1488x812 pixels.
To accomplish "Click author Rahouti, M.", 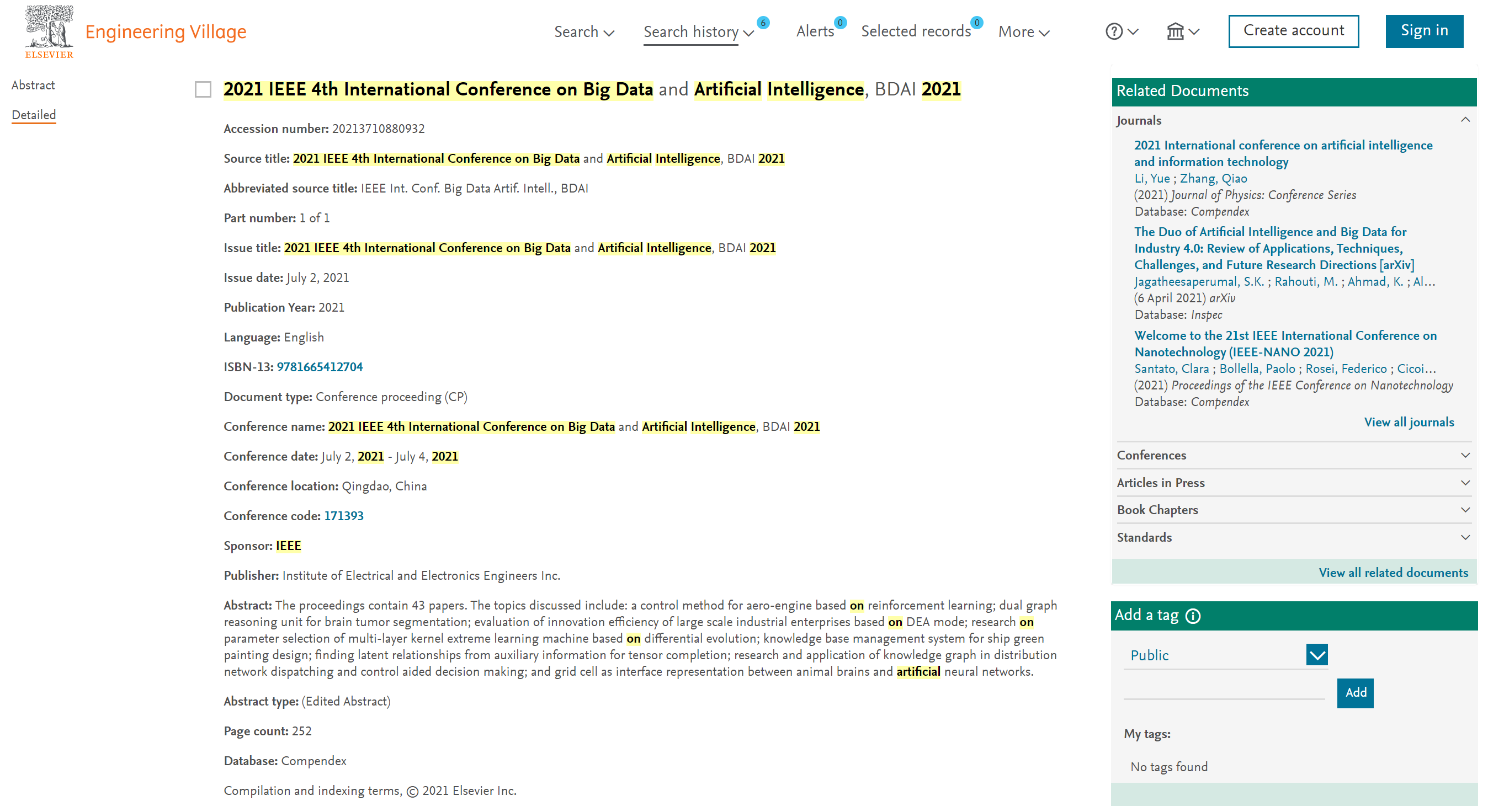I will (x=1305, y=281).
